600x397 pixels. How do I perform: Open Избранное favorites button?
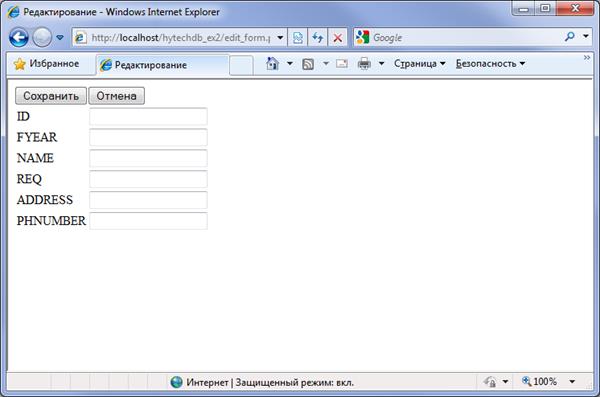tap(46, 64)
